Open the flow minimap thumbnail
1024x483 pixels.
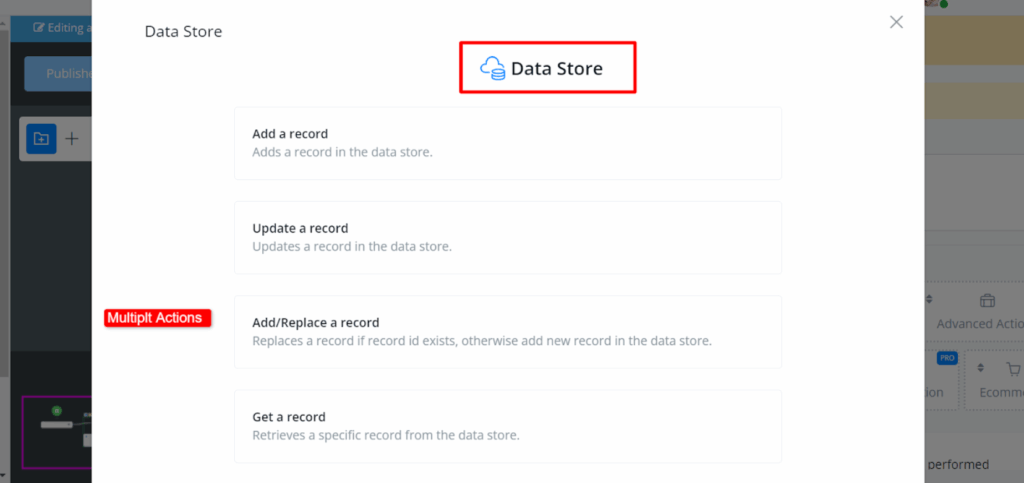coord(57,432)
